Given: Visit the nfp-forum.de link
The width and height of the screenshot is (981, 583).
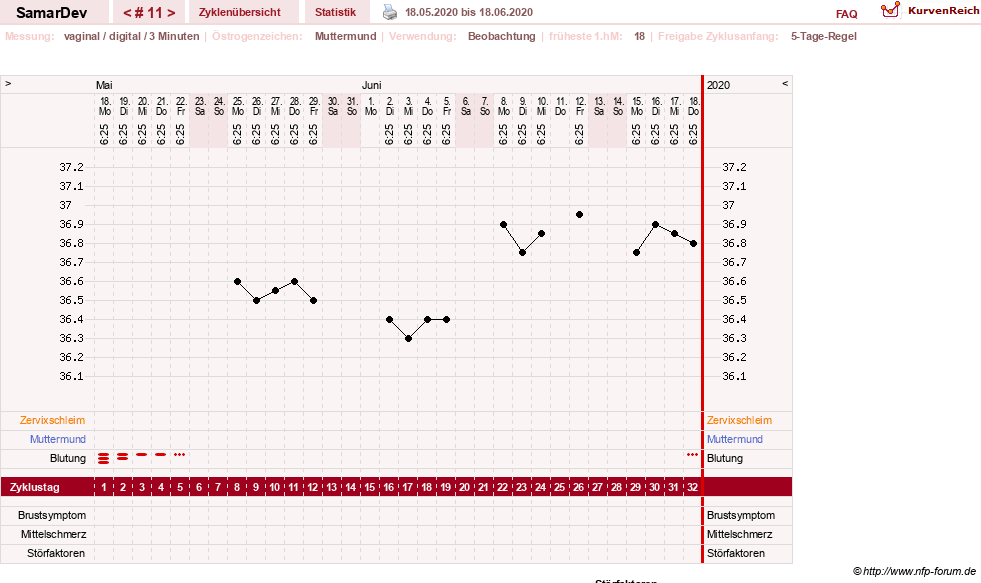Looking at the screenshot, I should 919,571.
